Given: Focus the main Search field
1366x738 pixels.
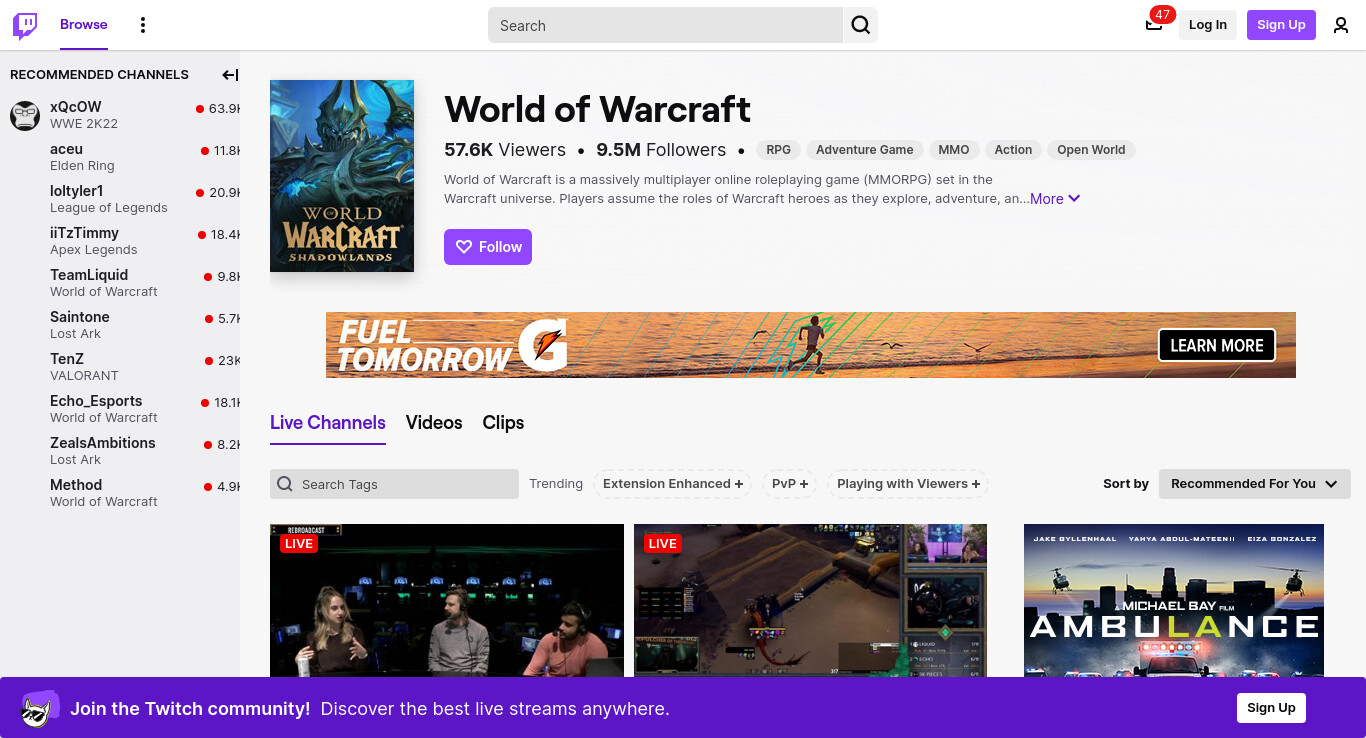Looking at the screenshot, I should coord(665,25).
